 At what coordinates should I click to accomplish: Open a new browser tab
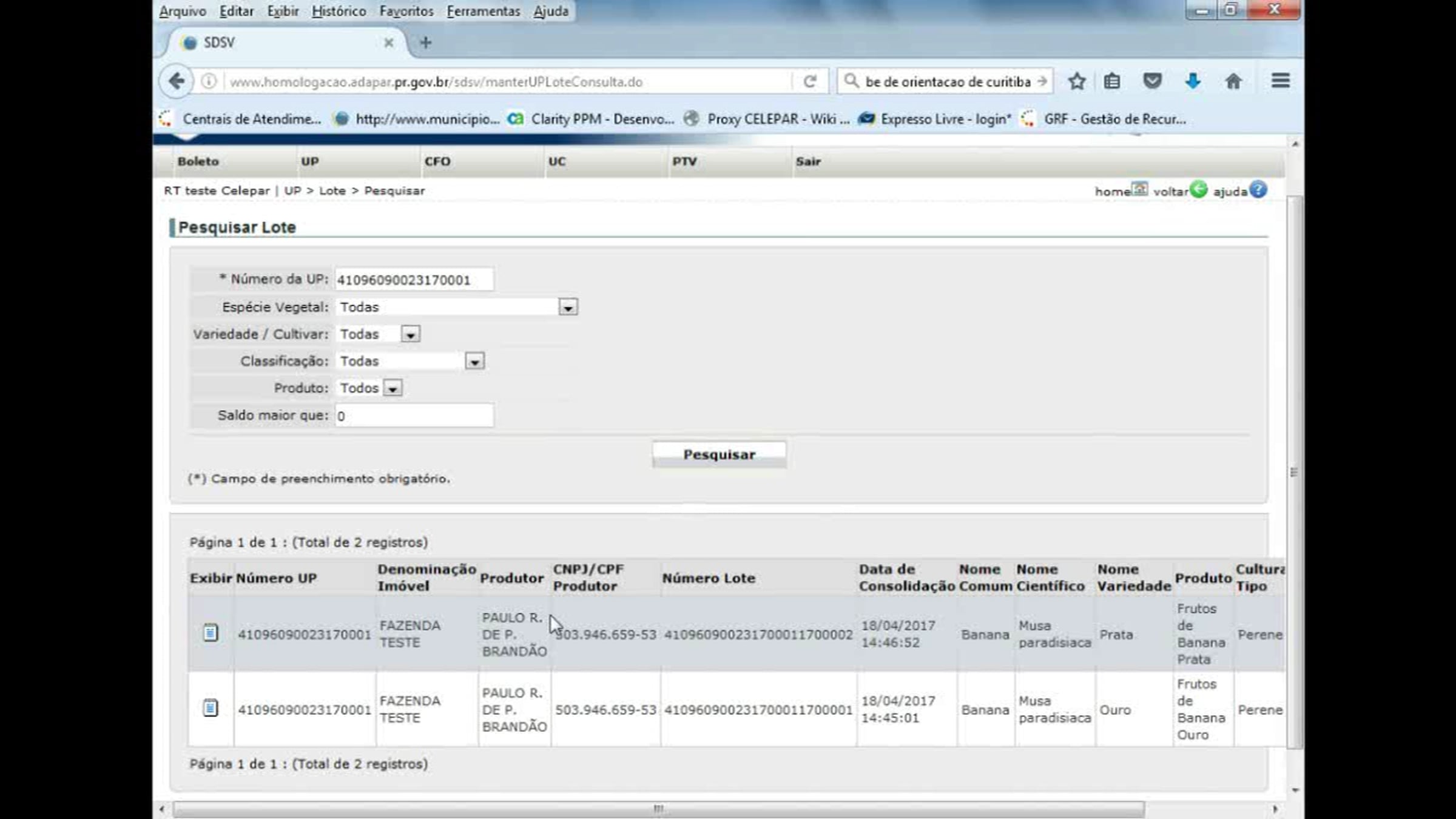(x=426, y=42)
